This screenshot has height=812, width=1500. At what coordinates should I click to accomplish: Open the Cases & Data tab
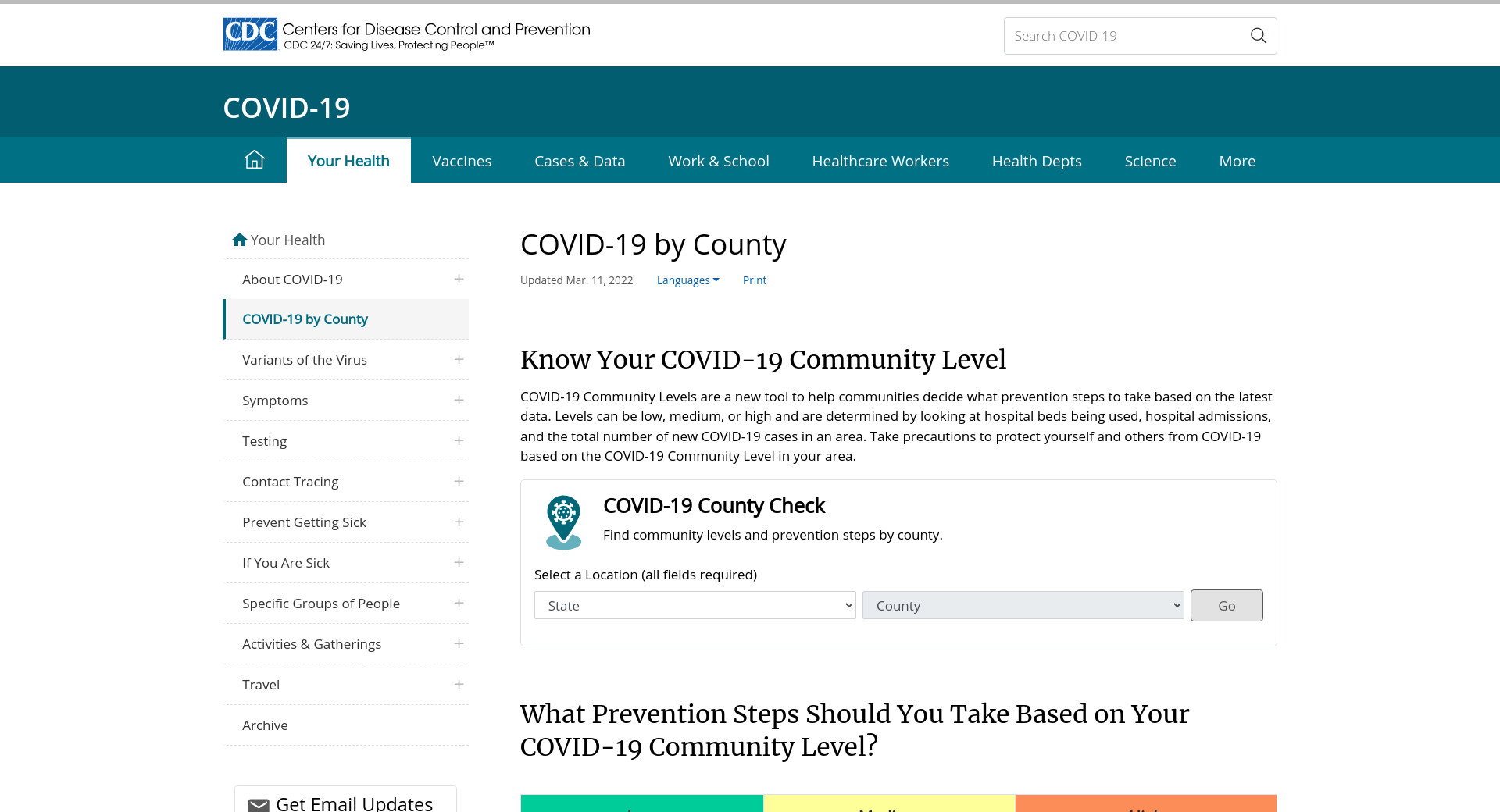[580, 161]
